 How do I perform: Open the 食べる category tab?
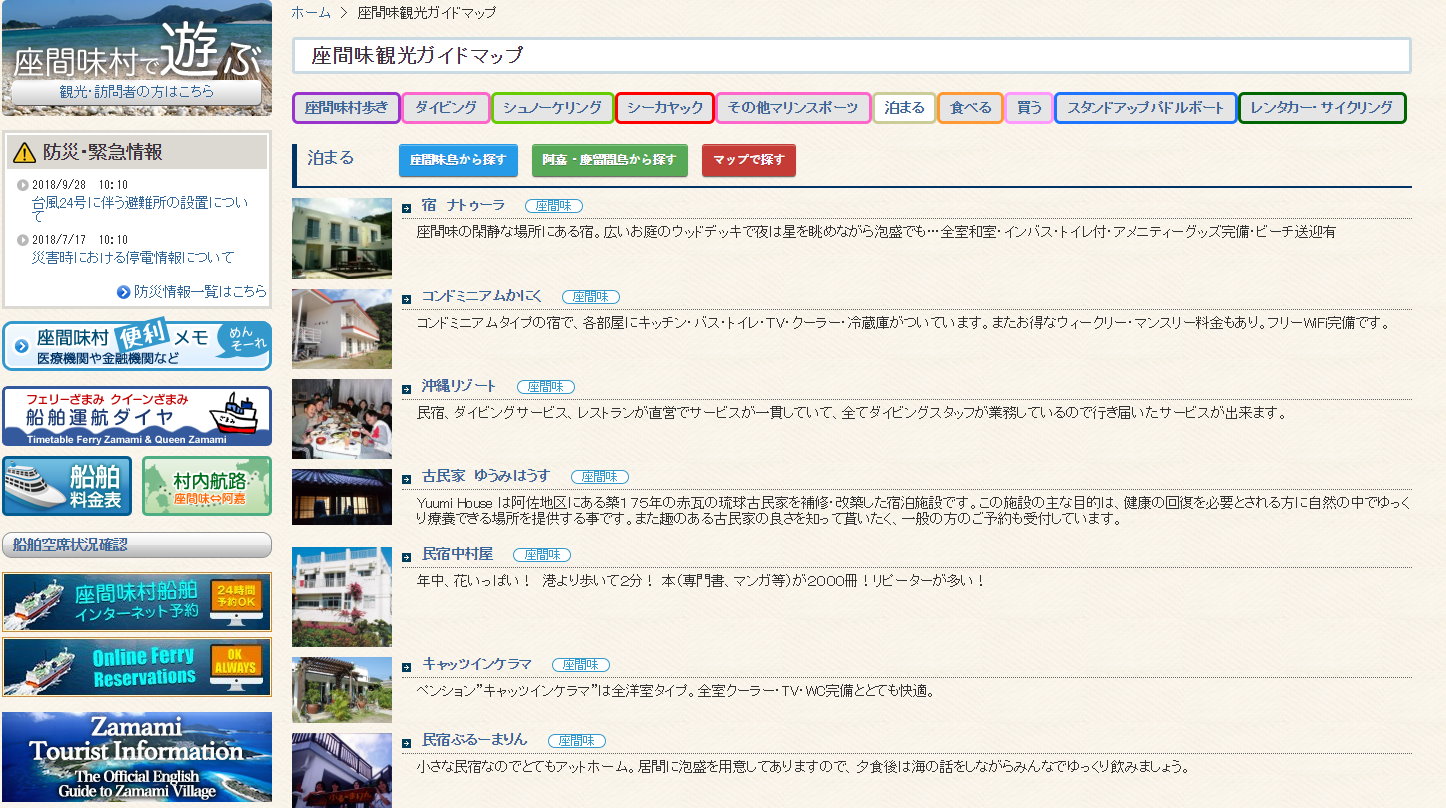pyautogui.click(x=970, y=108)
